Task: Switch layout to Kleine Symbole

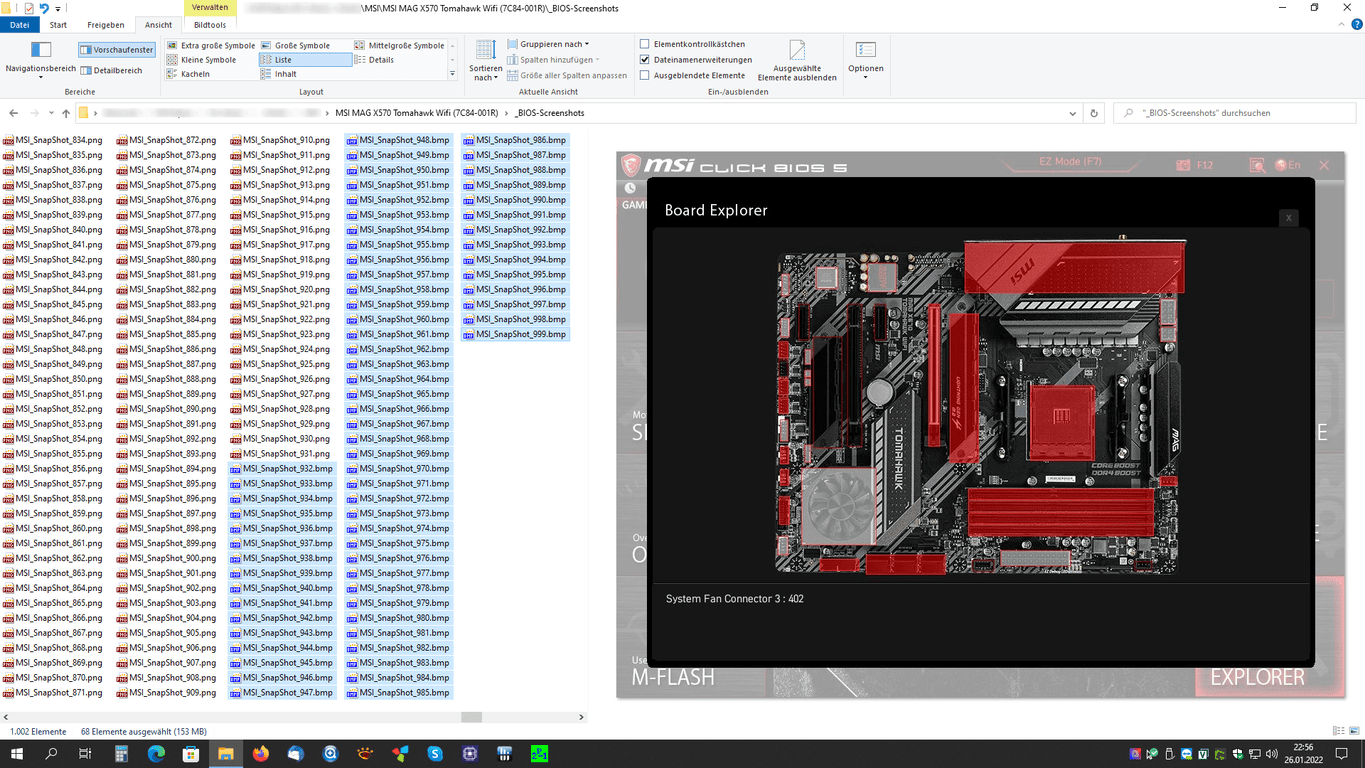Action: click(x=201, y=59)
